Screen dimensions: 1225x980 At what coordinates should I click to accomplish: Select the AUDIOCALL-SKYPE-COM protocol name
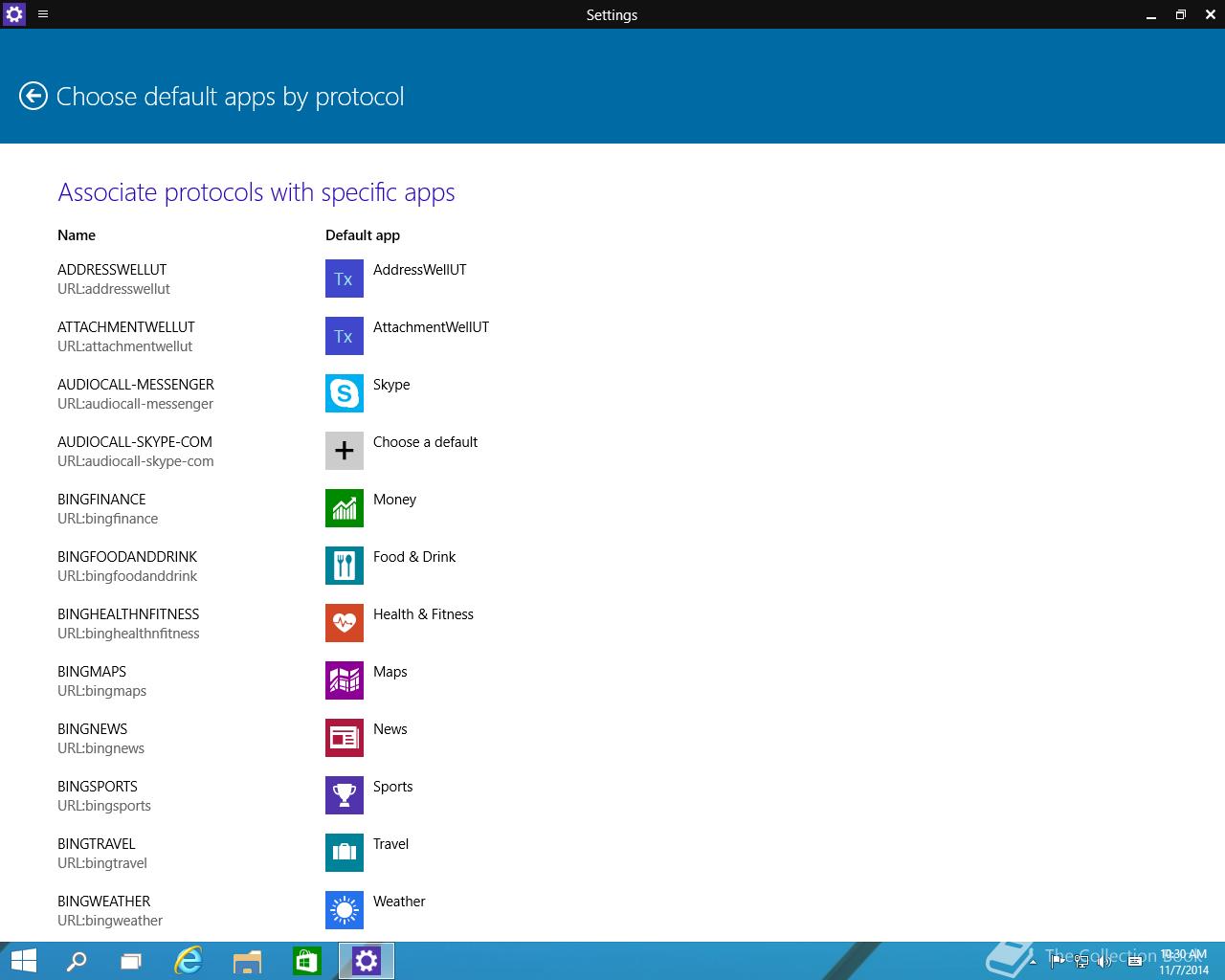coord(135,442)
